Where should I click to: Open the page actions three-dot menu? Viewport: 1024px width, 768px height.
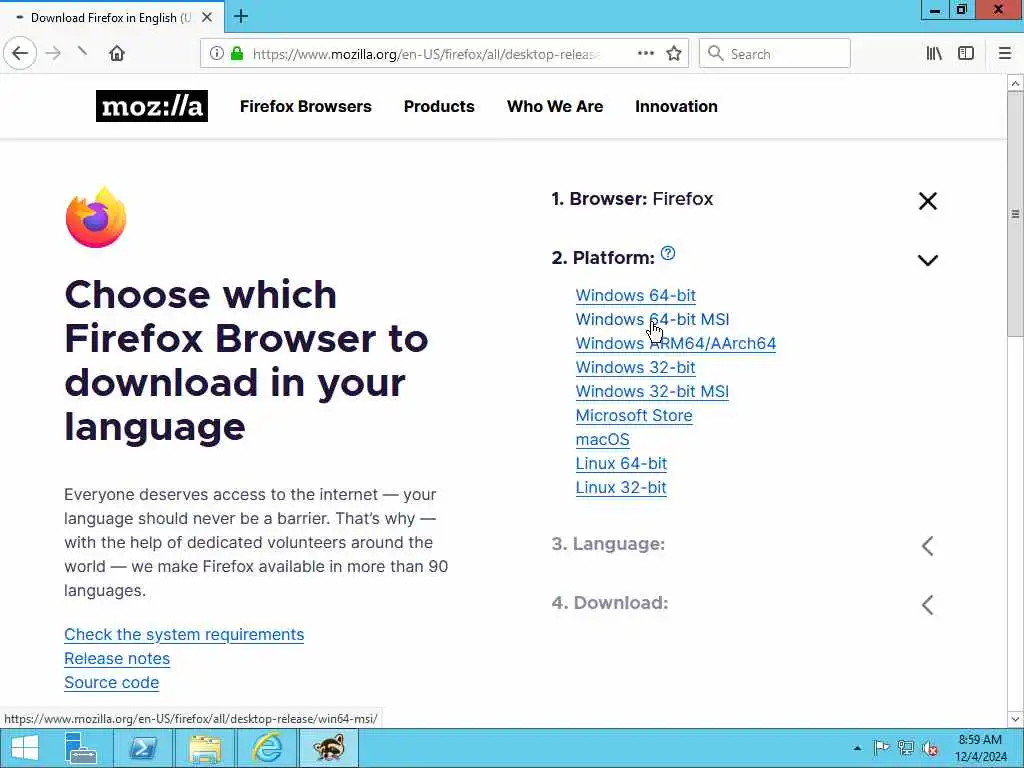click(646, 54)
